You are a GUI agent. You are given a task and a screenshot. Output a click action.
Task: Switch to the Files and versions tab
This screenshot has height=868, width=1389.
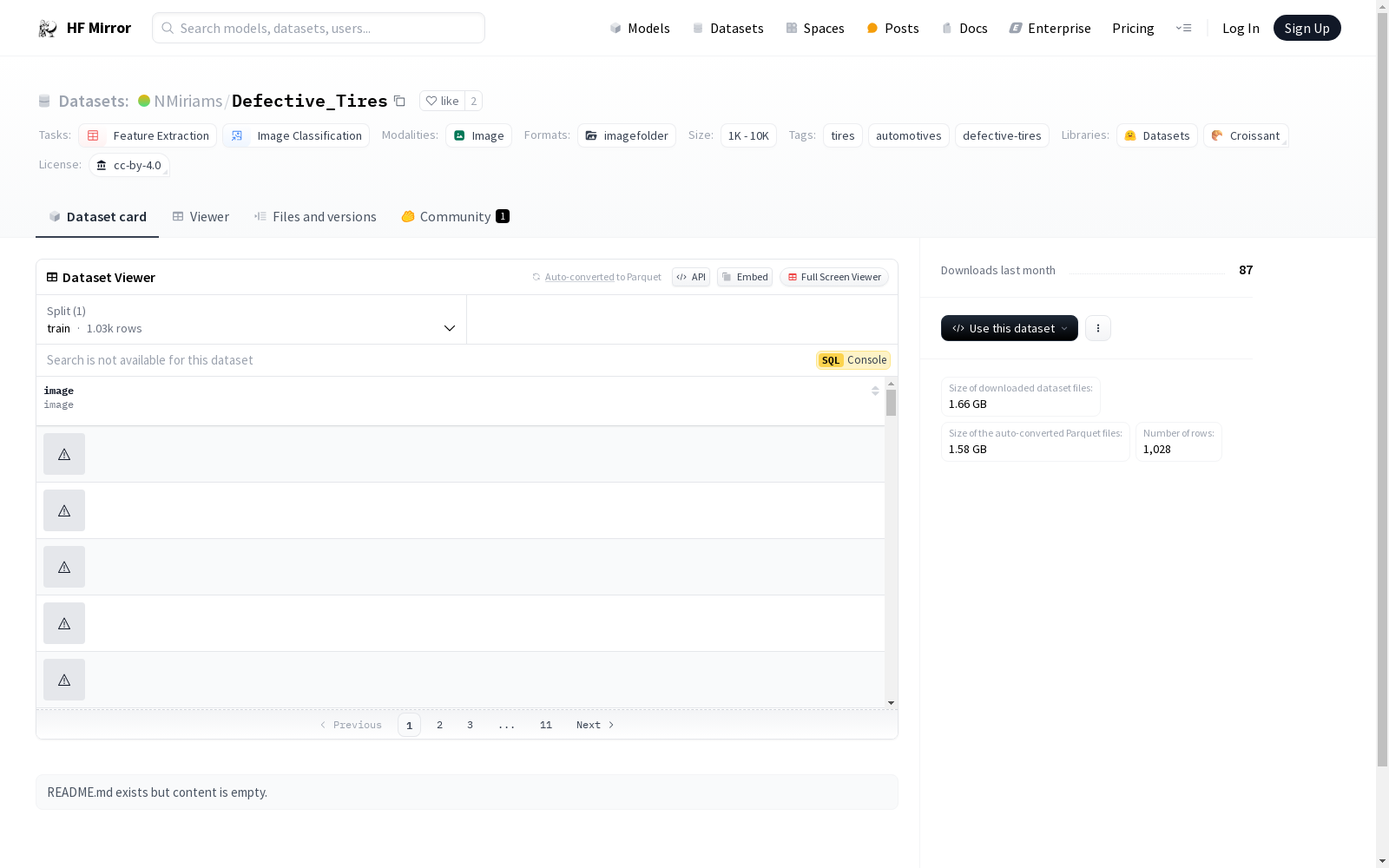tap(314, 217)
